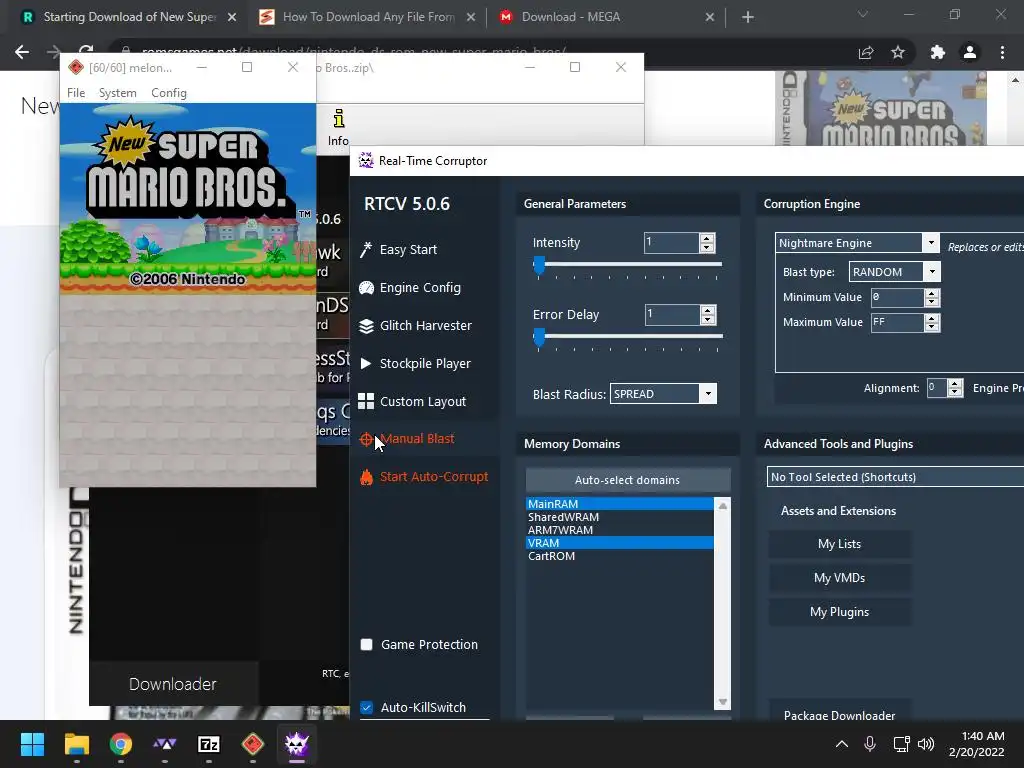This screenshot has height=768, width=1024.
Task: Open 7-Zip from the taskbar
Action: point(208,744)
